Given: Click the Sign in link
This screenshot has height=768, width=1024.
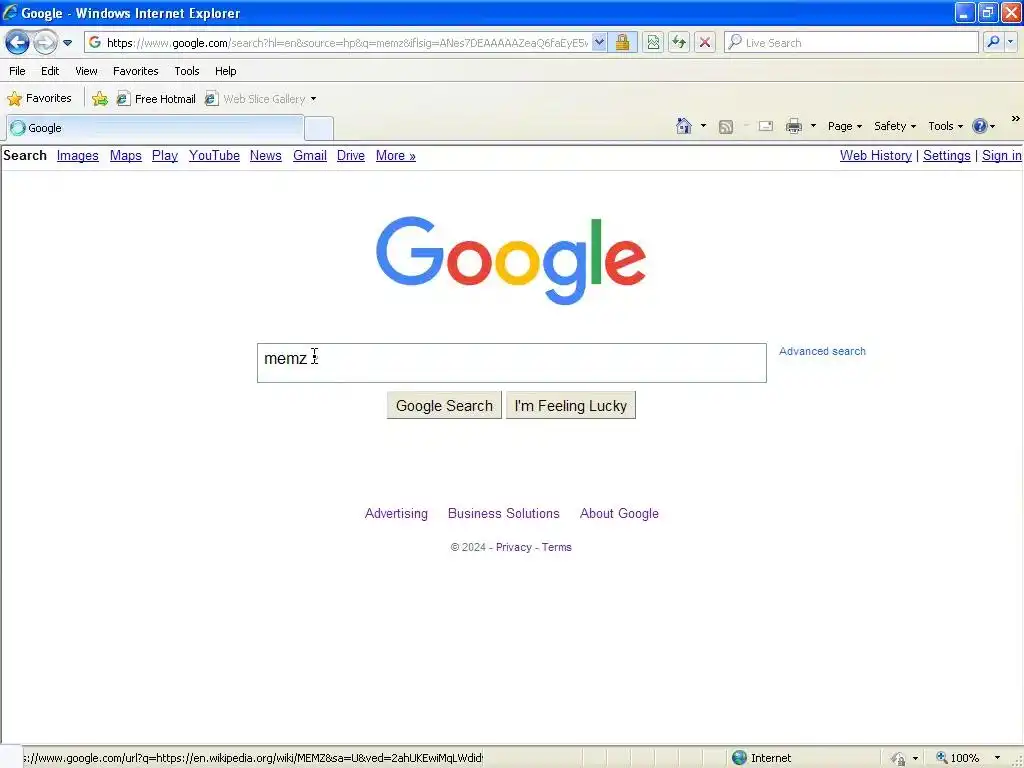Looking at the screenshot, I should (1001, 155).
